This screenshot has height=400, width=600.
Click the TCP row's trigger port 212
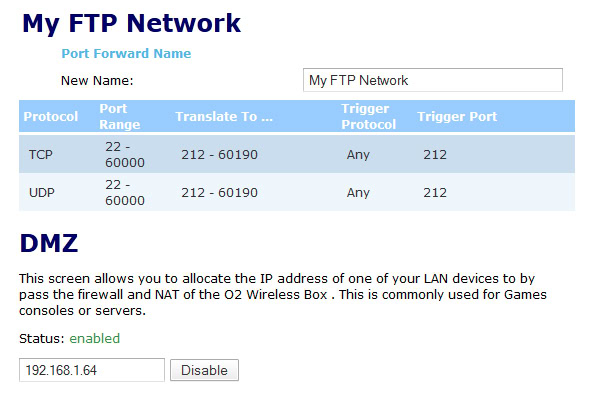[435, 155]
